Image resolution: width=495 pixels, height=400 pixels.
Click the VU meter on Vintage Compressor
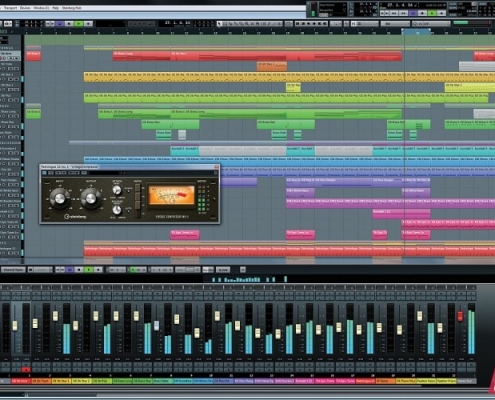point(172,195)
